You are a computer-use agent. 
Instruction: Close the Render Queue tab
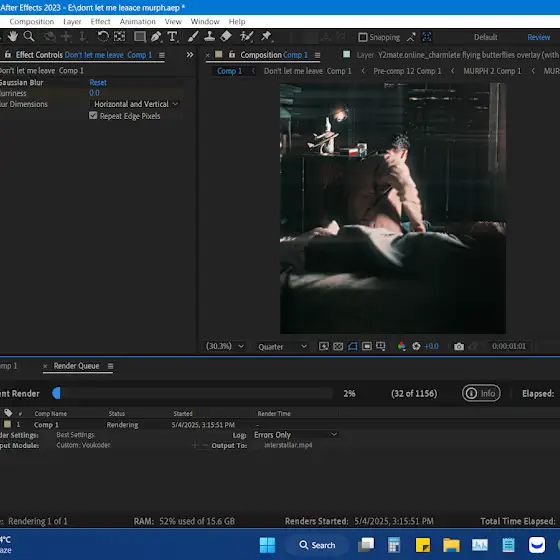pos(45,366)
